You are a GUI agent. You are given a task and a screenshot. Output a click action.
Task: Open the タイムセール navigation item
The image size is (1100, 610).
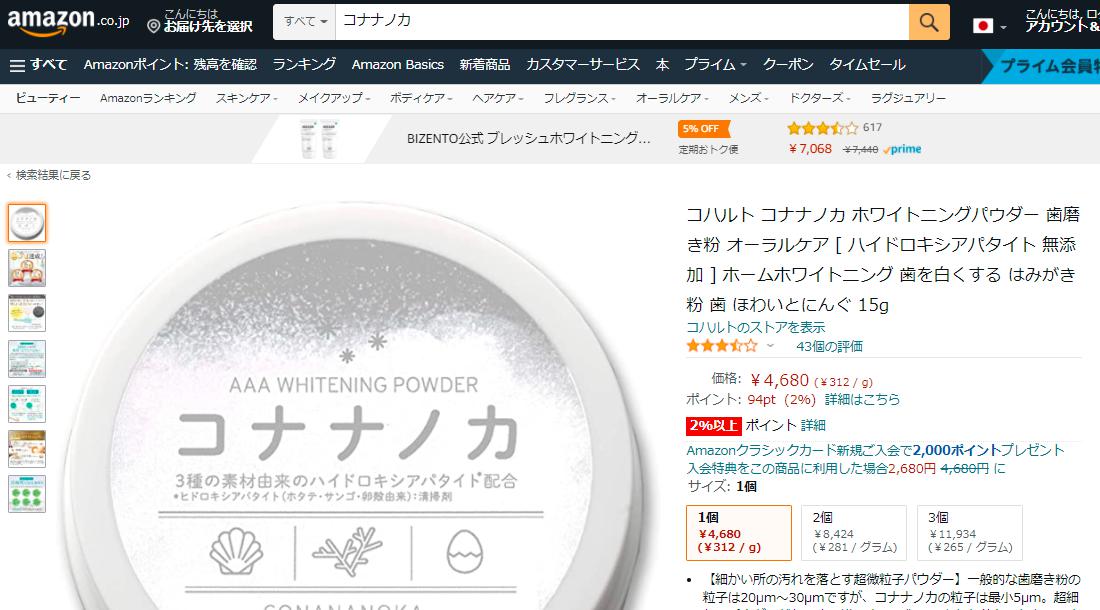[867, 65]
